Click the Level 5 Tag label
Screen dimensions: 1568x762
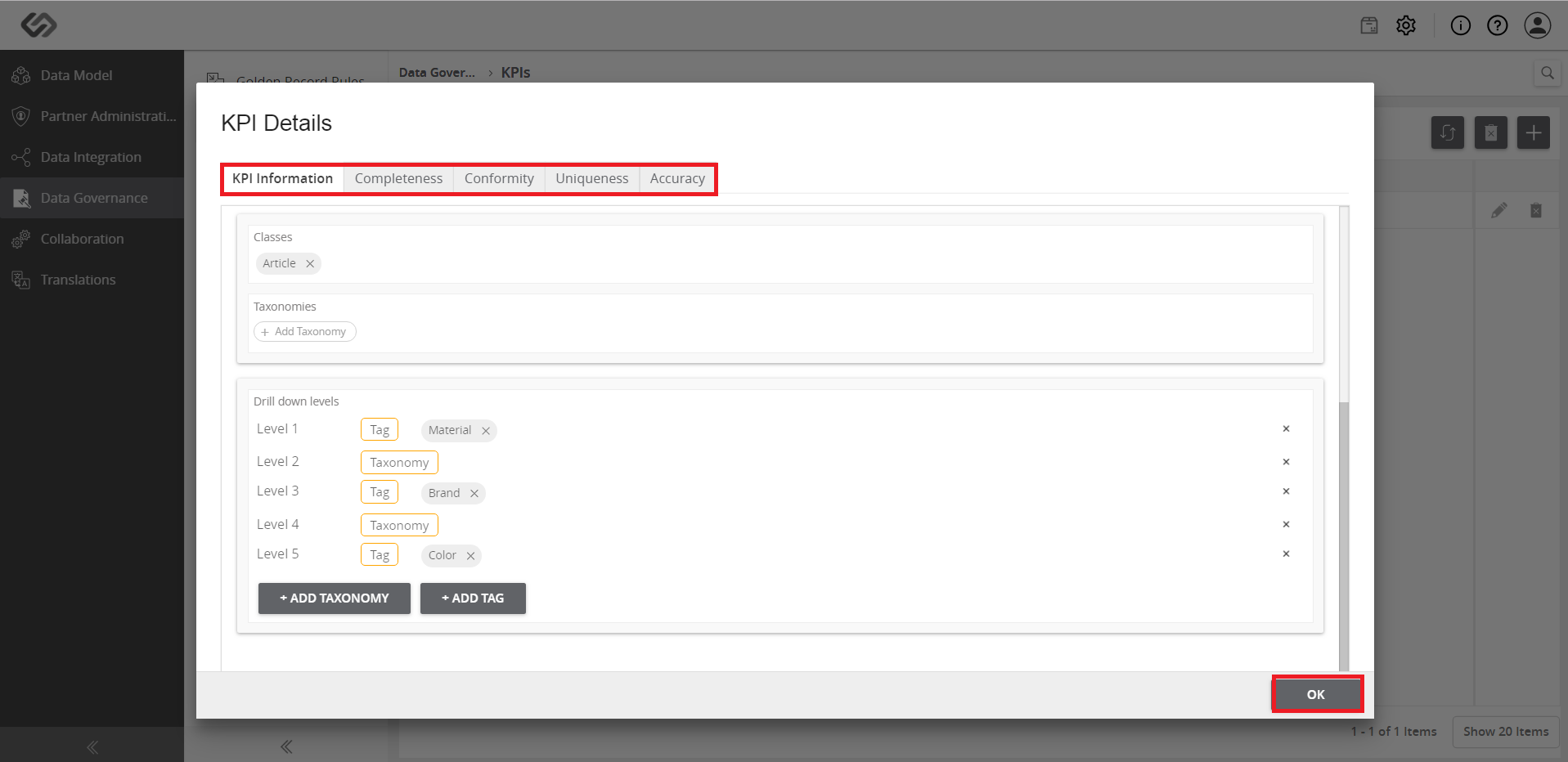(x=380, y=555)
